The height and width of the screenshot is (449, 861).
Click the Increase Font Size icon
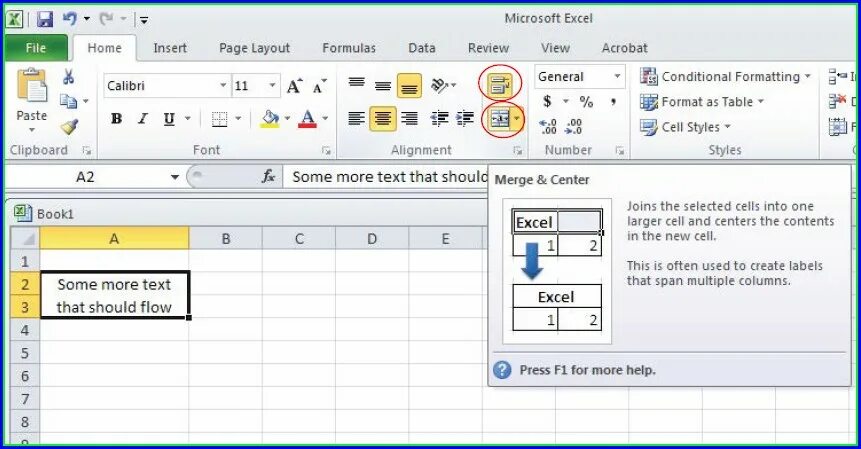(294, 86)
